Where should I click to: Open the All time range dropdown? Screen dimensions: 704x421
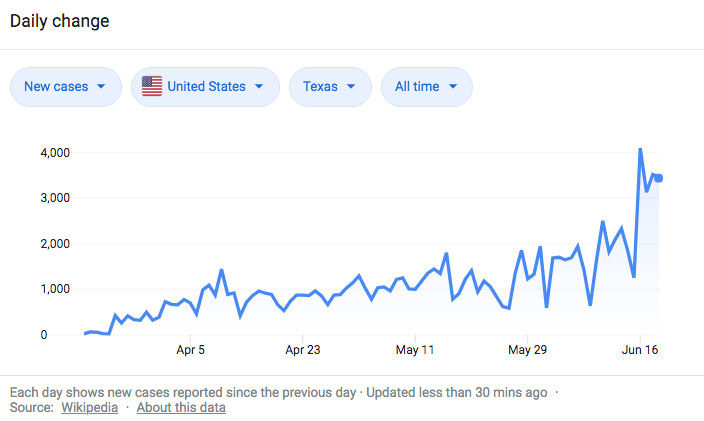pyautogui.click(x=426, y=87)
